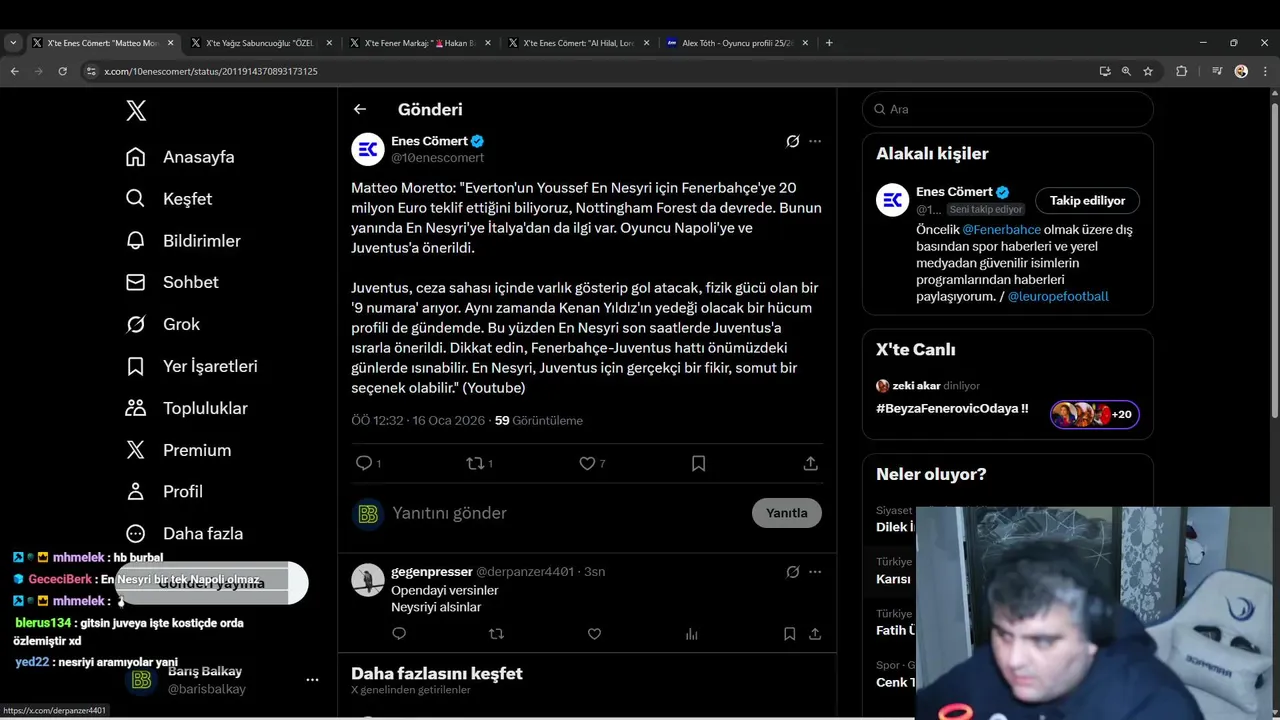Bookmark the main post
The image size is (1280, 720).
click(x=698, y=463)
